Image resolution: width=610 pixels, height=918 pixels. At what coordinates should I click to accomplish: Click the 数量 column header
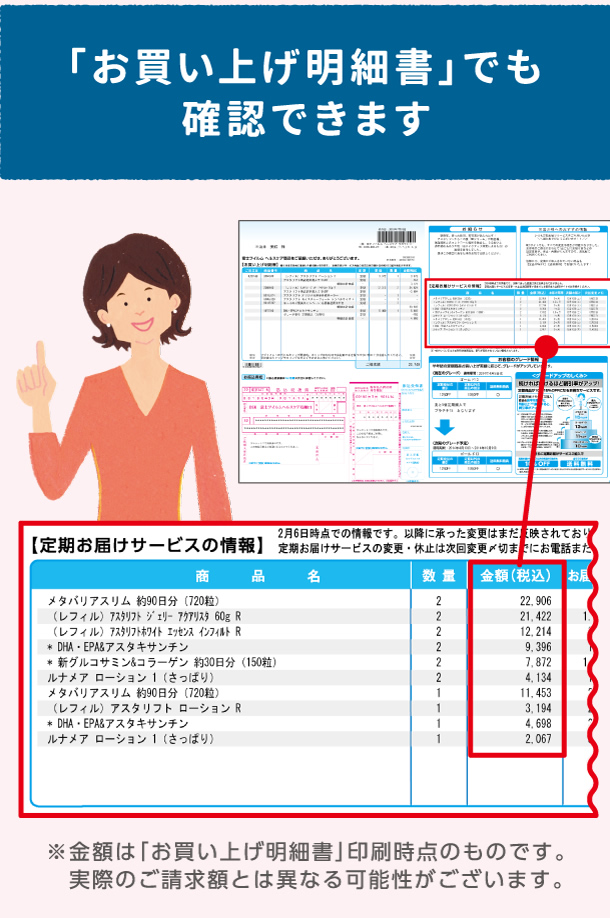tap(439, 576)
